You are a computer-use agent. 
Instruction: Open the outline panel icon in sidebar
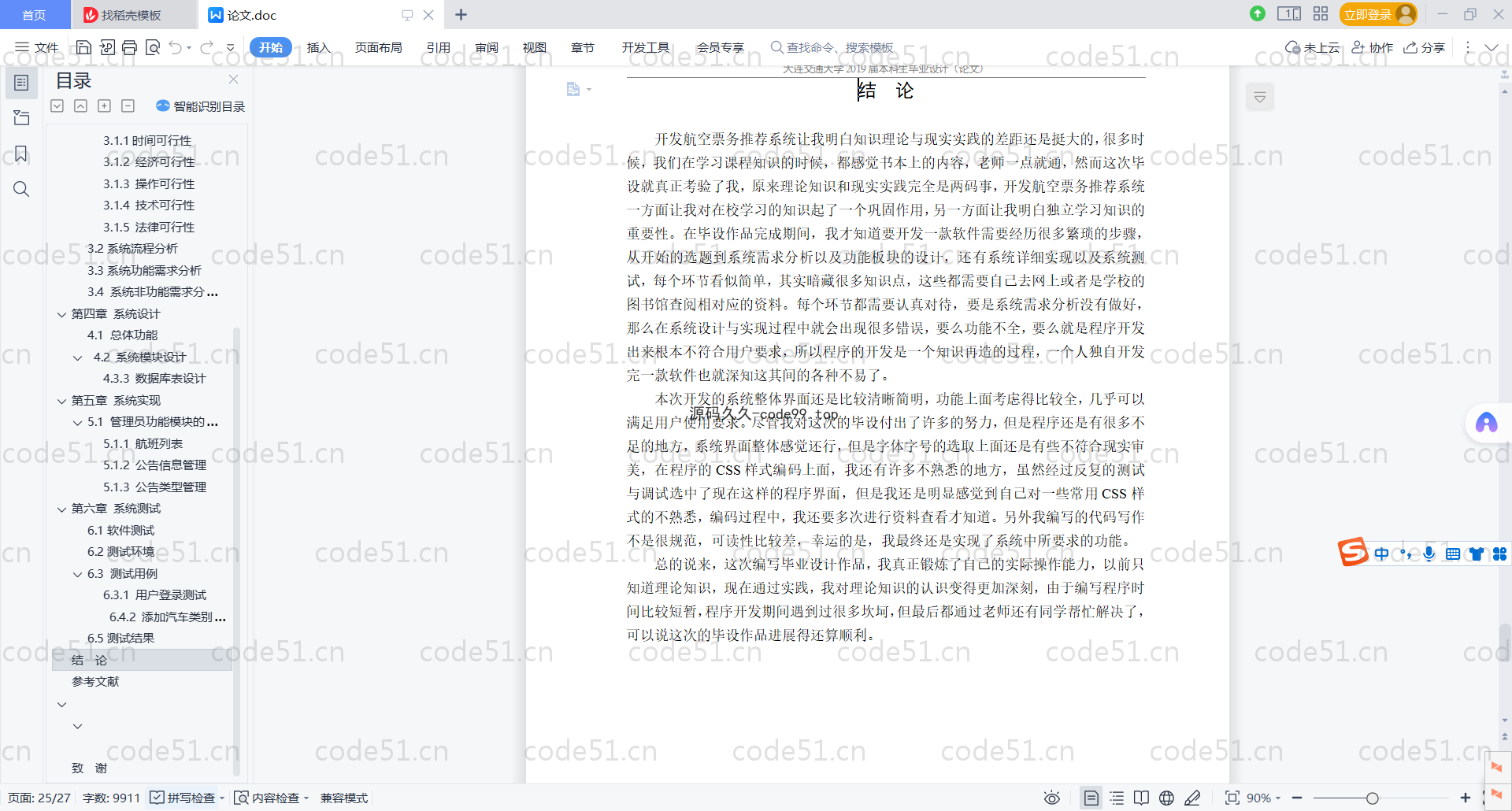[x=21, y=83]
